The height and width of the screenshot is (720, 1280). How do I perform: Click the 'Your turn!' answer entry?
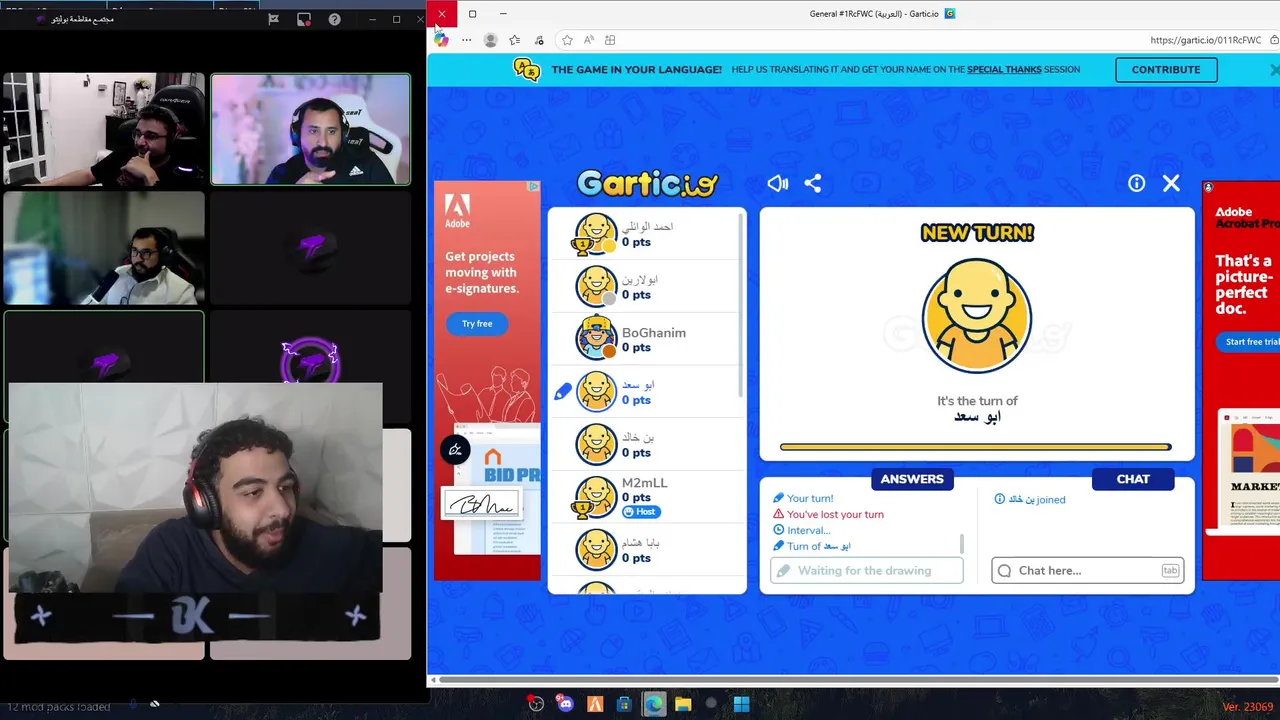(x=810, y=498)
